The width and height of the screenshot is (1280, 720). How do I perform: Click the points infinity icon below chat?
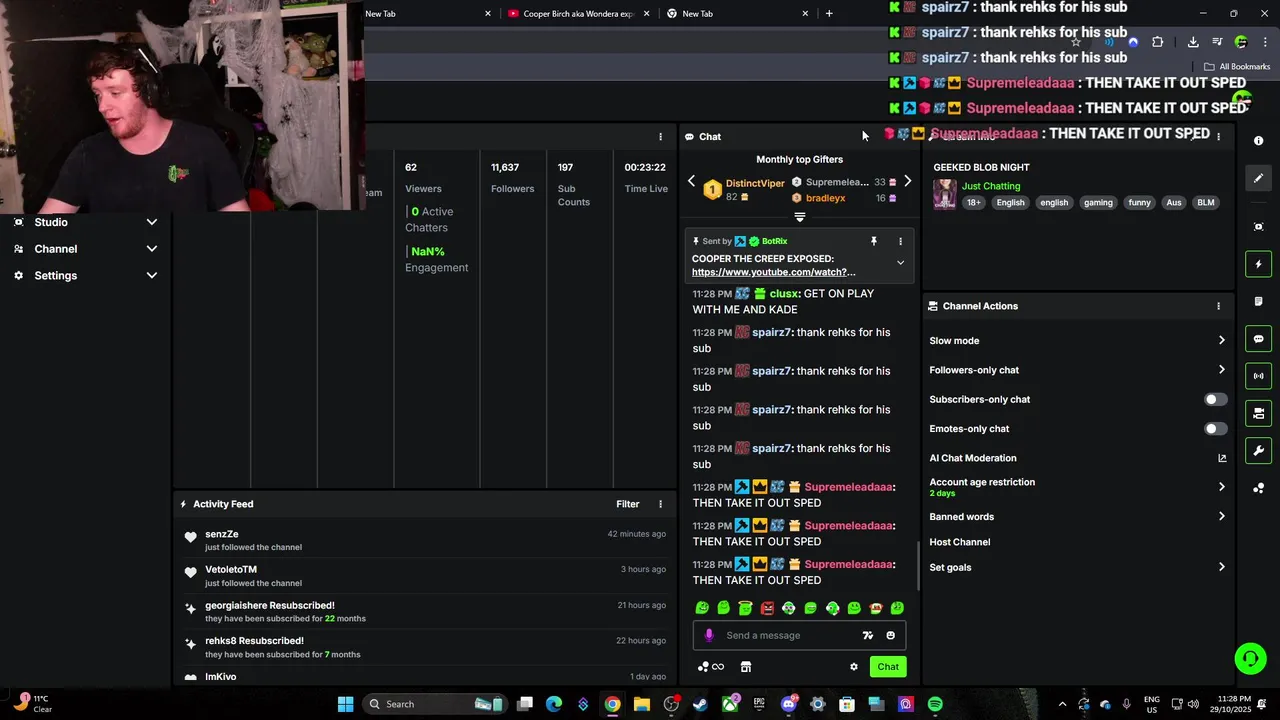[x=711, y=667]
